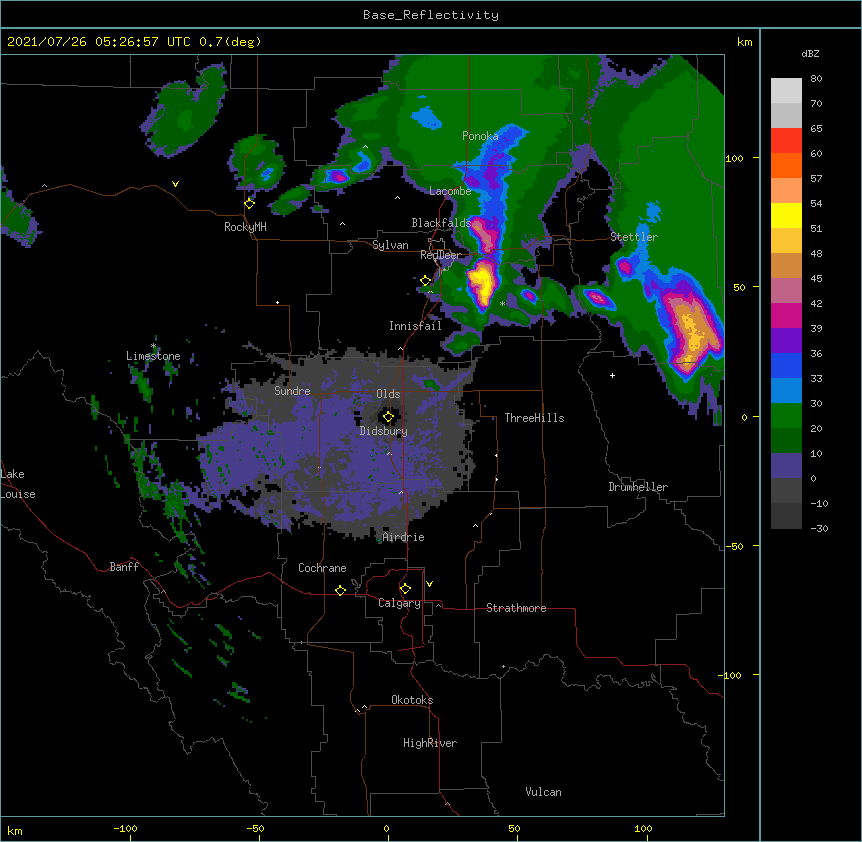This screenshot has height=842, width=862.
Task: Select the magenta 42 to 39 legend swatch
Action: (x=786, y=315)
